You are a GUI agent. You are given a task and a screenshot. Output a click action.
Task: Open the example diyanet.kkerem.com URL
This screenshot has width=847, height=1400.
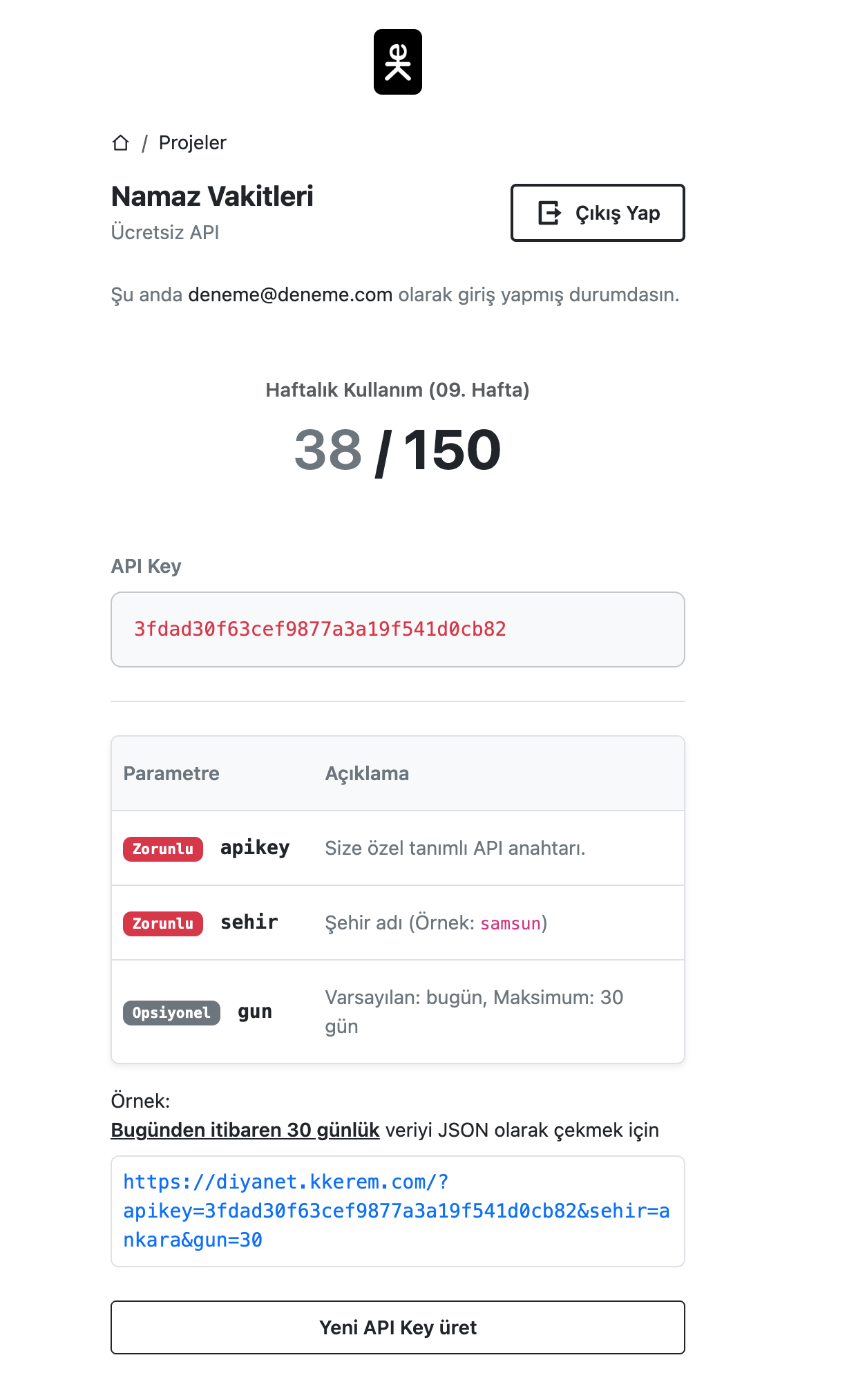click(x=396, y=1211)
